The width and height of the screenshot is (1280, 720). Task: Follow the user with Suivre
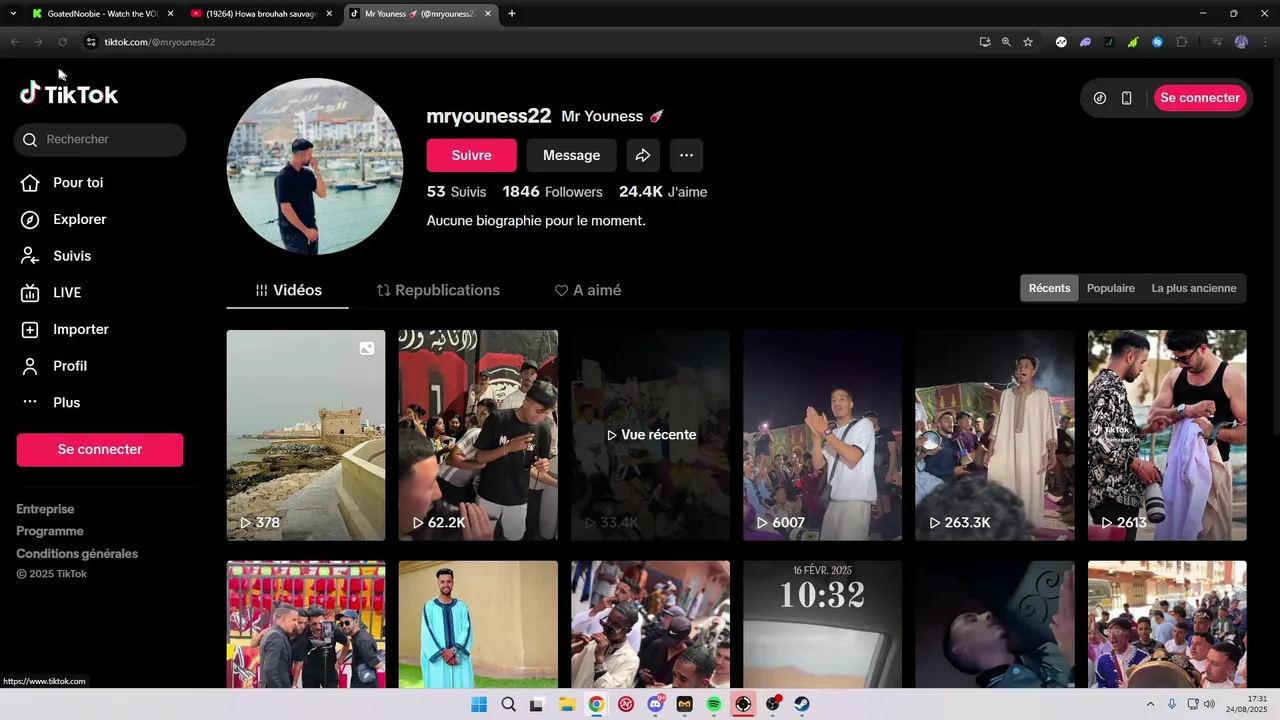471,155
